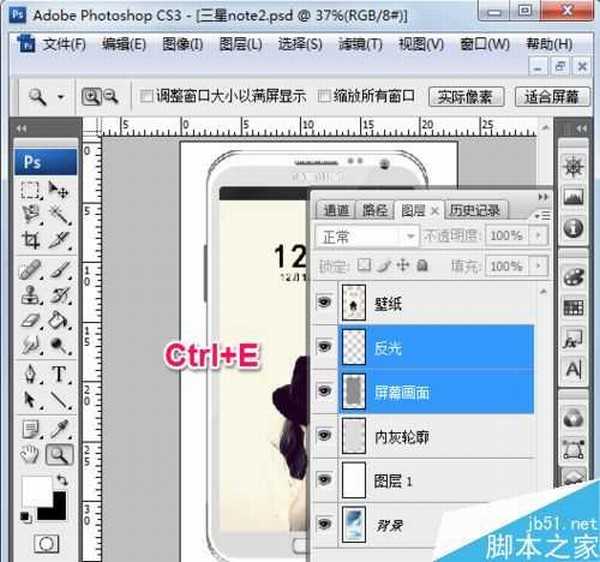This screenshot has height=562, width=600.
Task: Enable 调整窗口大小以满屏显示 checkbox
Action: pos(147,97)
